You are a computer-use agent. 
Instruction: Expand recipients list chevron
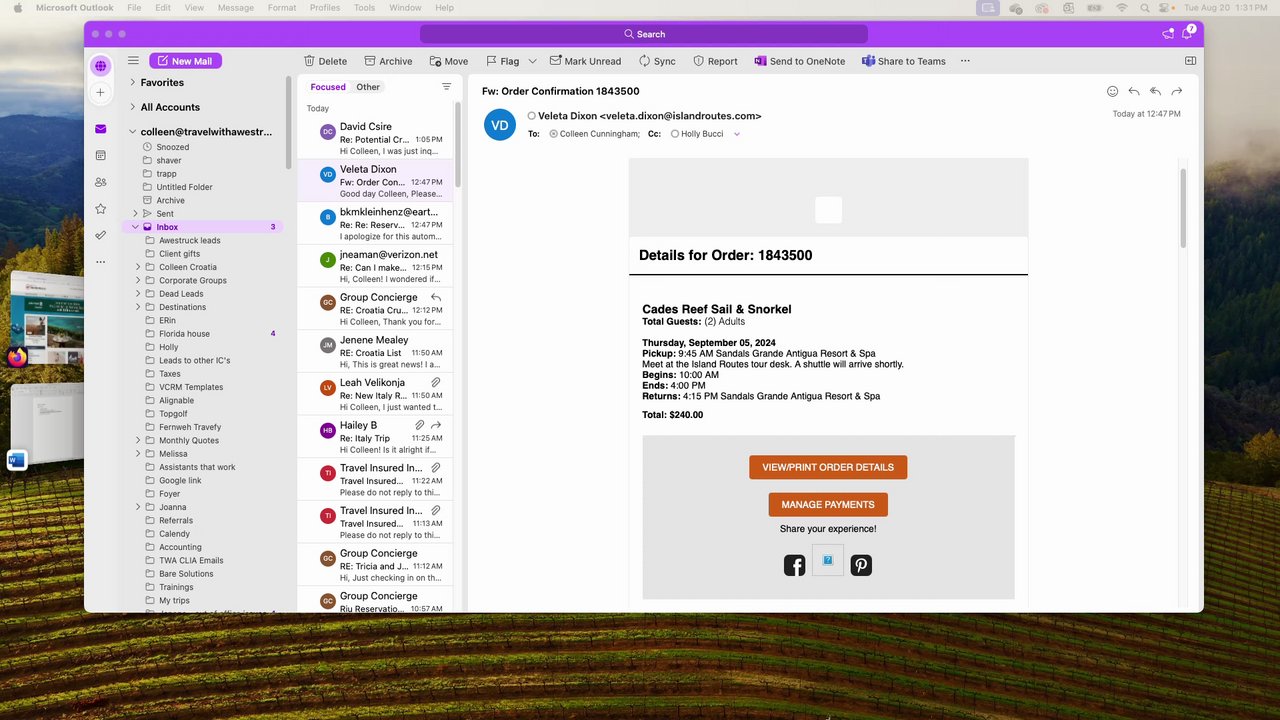click(737, 134)
